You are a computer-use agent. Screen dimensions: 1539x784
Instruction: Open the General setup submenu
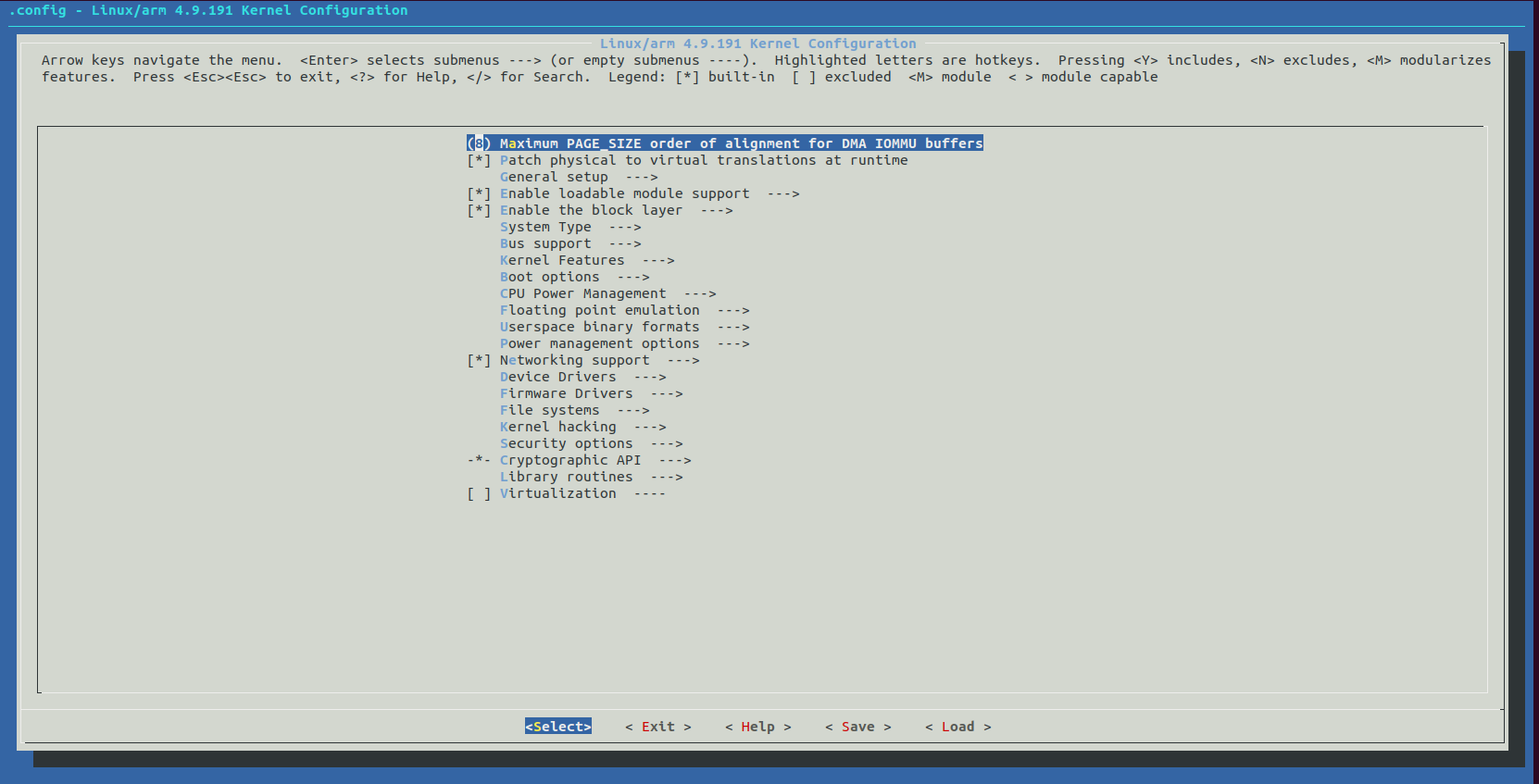click(x=554, y=177)
